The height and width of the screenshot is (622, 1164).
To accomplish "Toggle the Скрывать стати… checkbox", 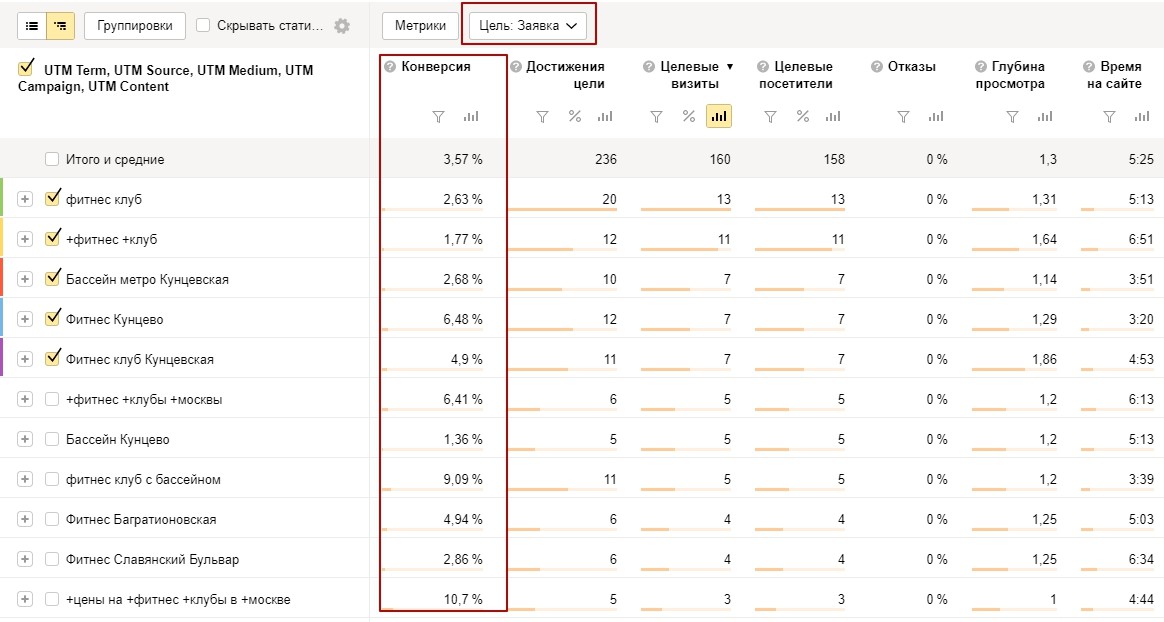I will [x=203, y=25].
